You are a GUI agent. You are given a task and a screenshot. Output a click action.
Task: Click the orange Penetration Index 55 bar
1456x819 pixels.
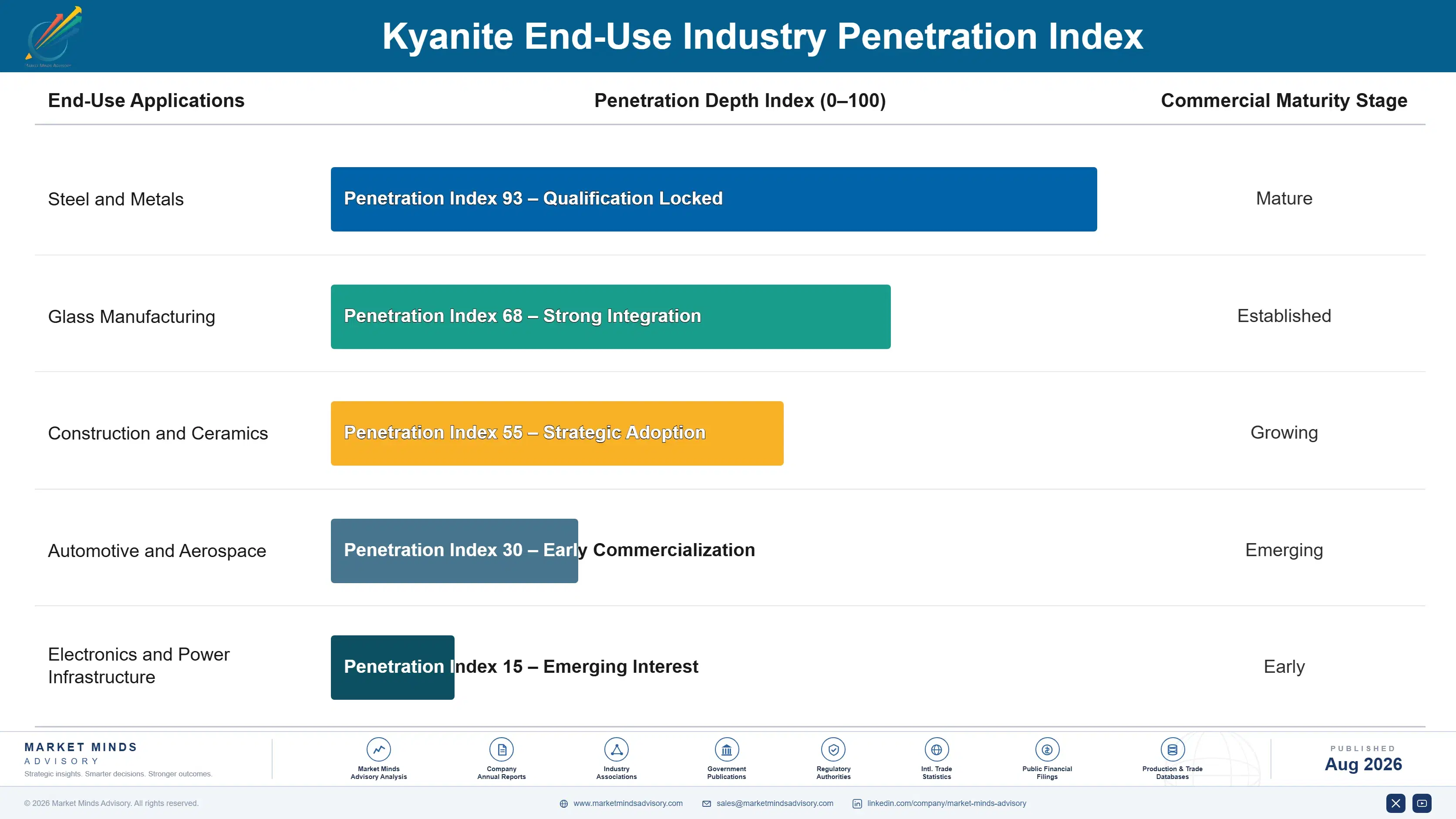pos(557,433)
